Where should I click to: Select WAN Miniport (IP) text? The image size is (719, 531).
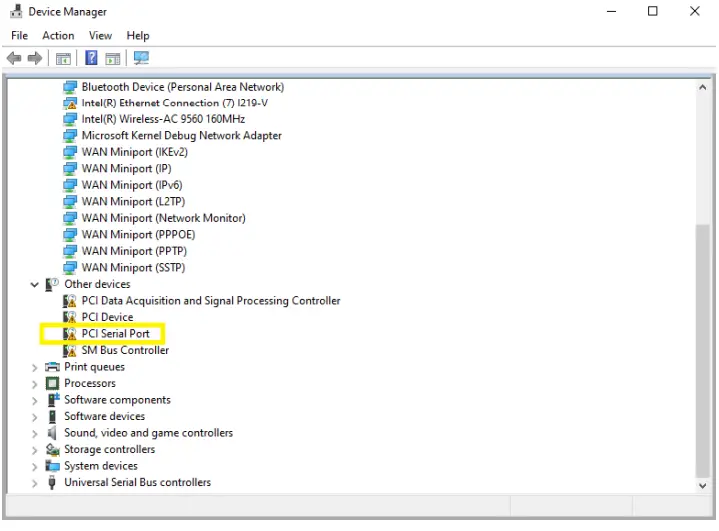pos(127,168)
